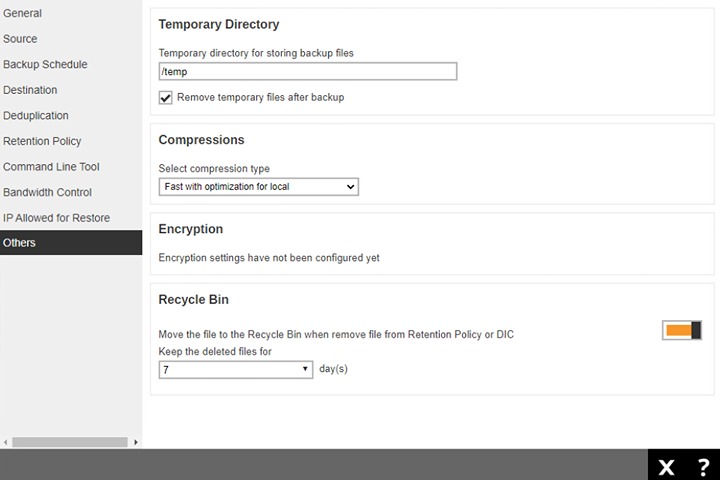Viewport: 720px width, 480px height.
Task: Open help with the question mark icon
Action: [703, 467]
